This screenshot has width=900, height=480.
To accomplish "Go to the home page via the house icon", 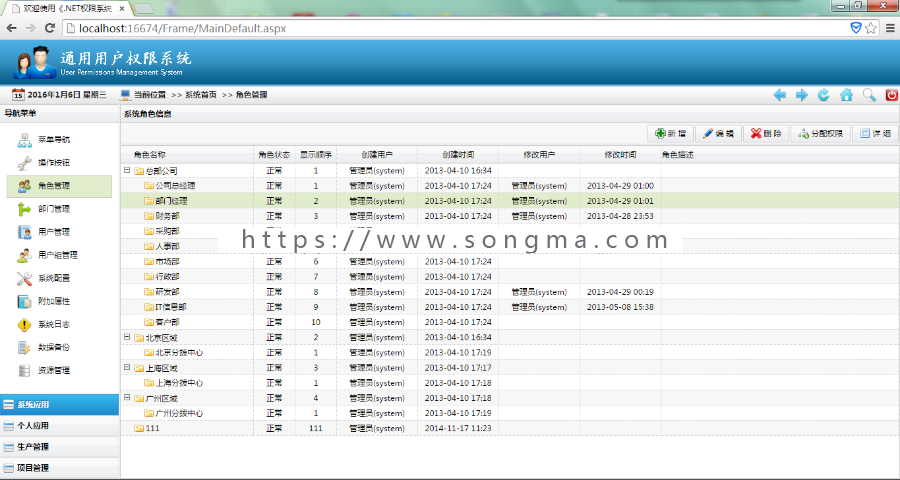I will click(x=846, y=95).
